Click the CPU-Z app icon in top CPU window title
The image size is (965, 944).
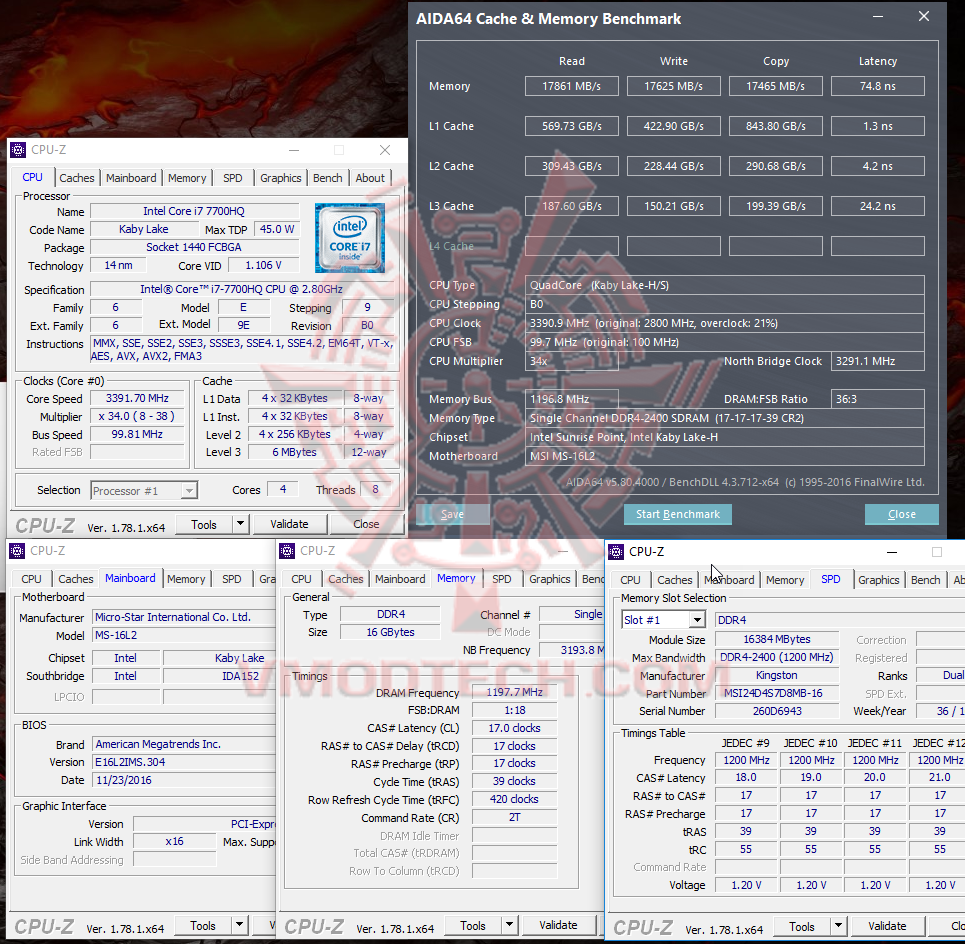(x=18, y=150)
